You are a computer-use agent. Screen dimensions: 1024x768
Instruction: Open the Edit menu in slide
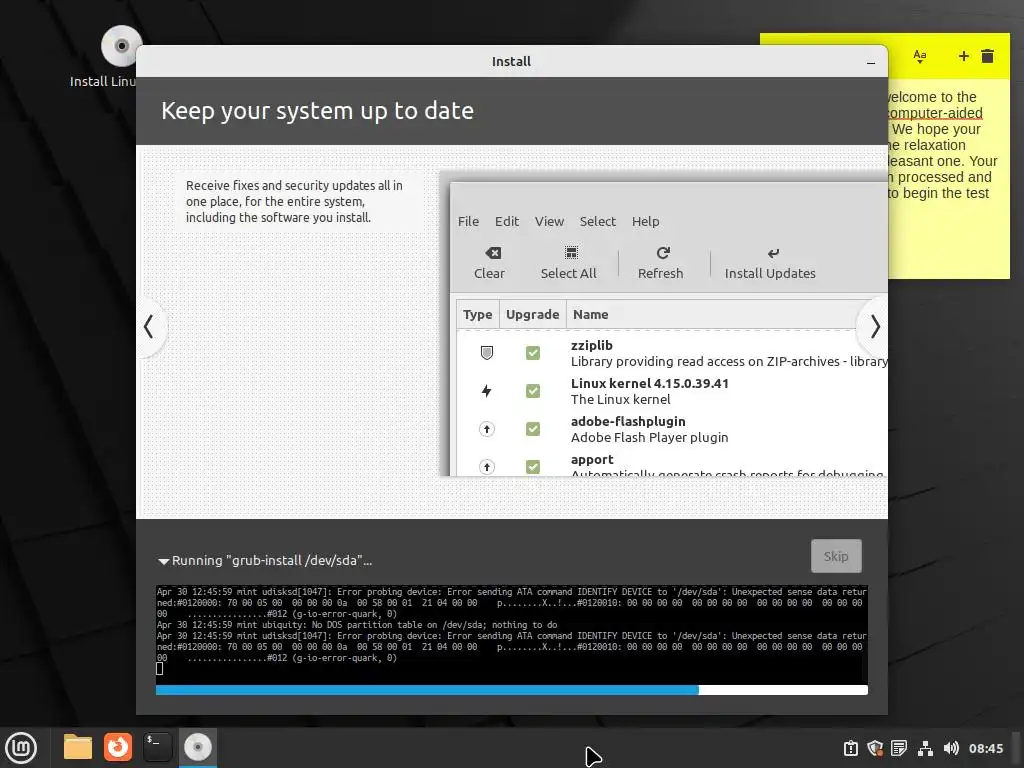(x=507, y=221)
